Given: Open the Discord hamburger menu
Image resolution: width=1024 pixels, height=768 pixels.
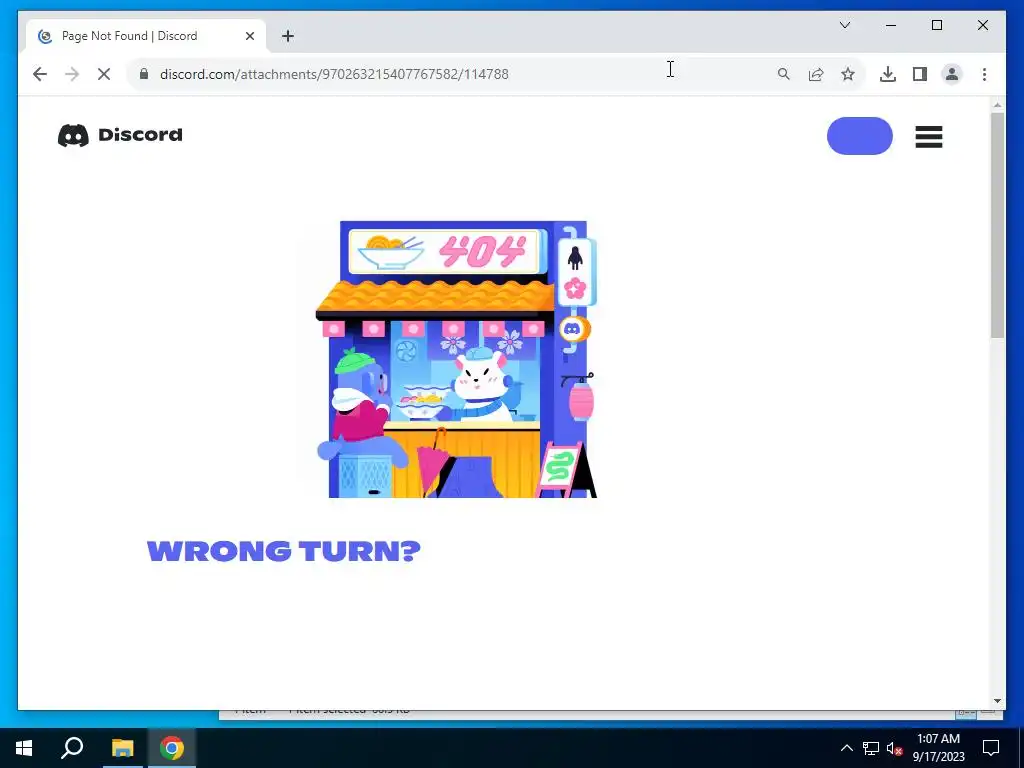Looking at the screenshot, I should [x=929, y=136].
